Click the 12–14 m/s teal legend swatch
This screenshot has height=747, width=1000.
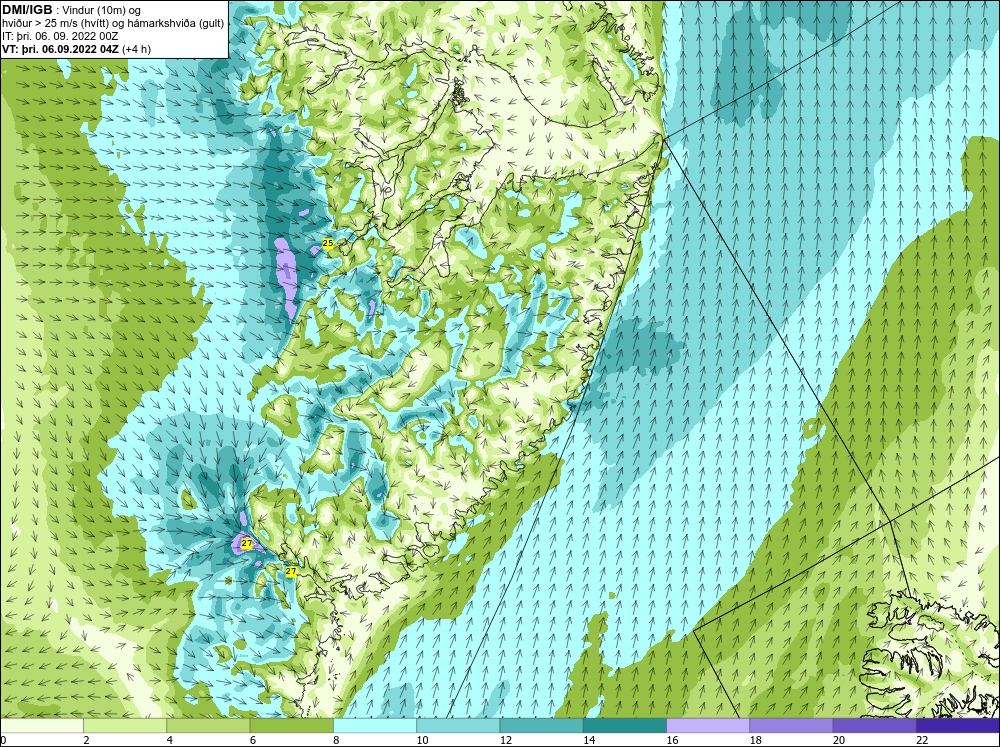pyautogui.click(x=541, y=726)
